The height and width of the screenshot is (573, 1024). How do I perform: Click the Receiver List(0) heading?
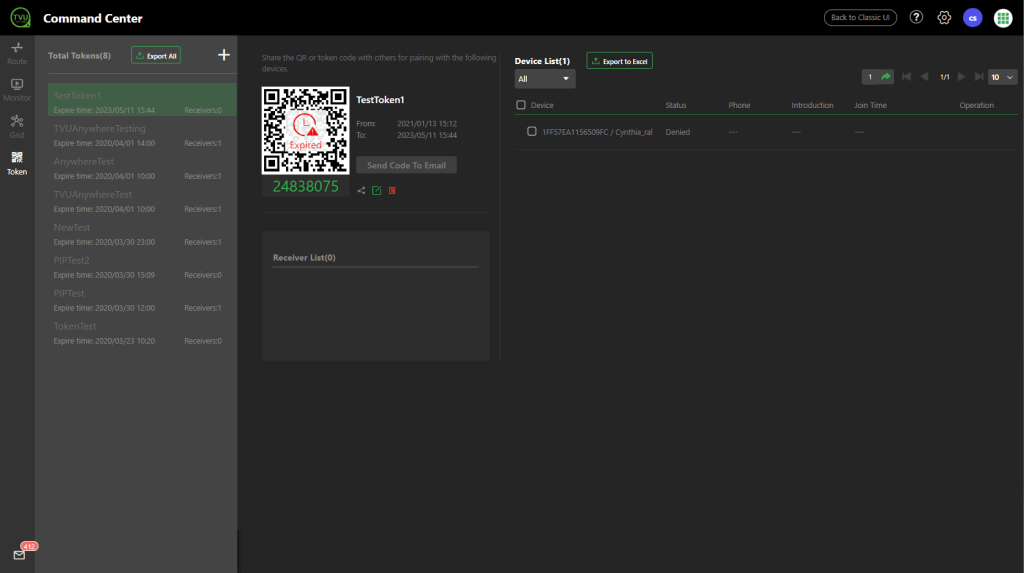tap(304, 257)
